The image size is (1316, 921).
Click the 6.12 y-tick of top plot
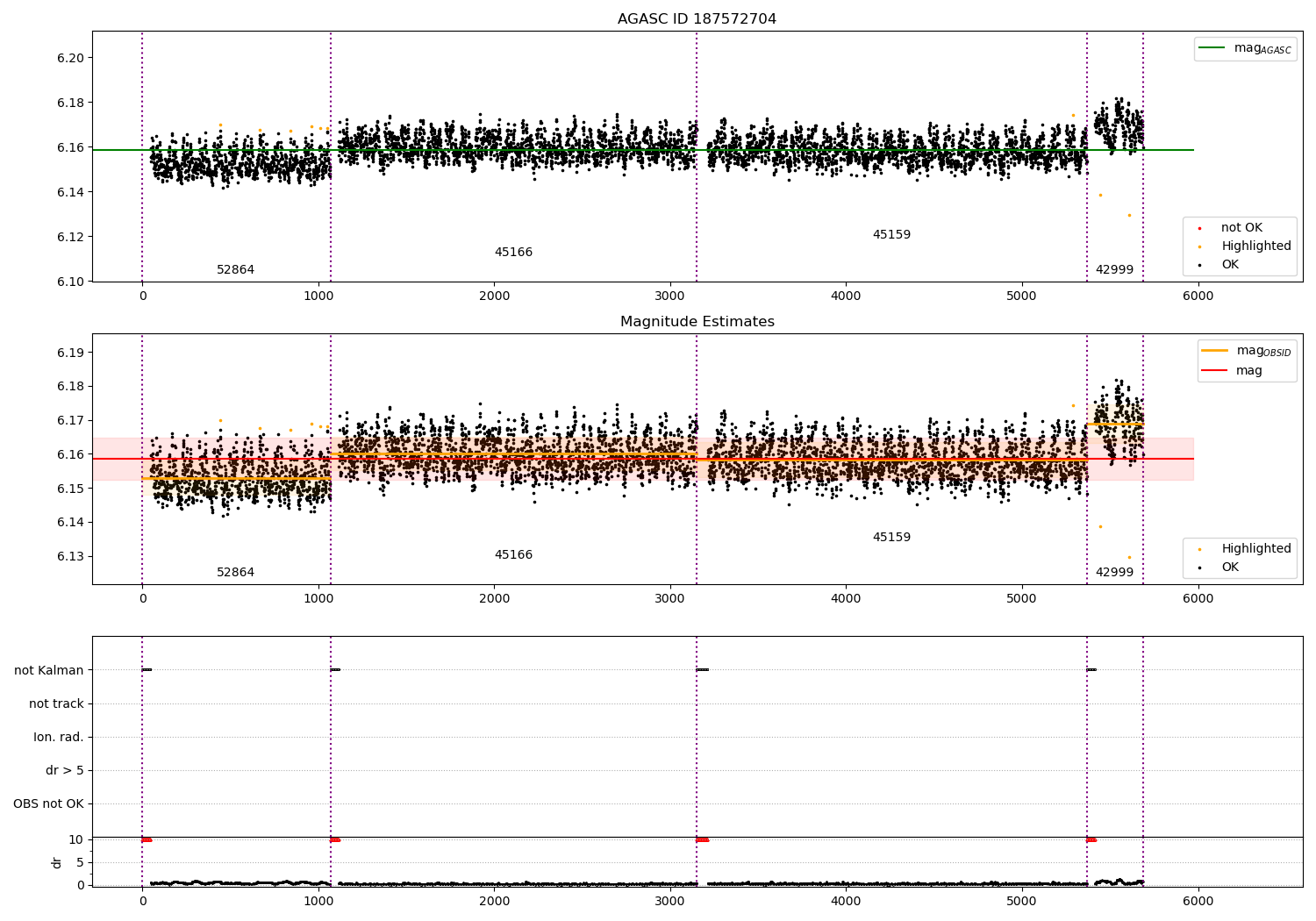click(70, 238)
